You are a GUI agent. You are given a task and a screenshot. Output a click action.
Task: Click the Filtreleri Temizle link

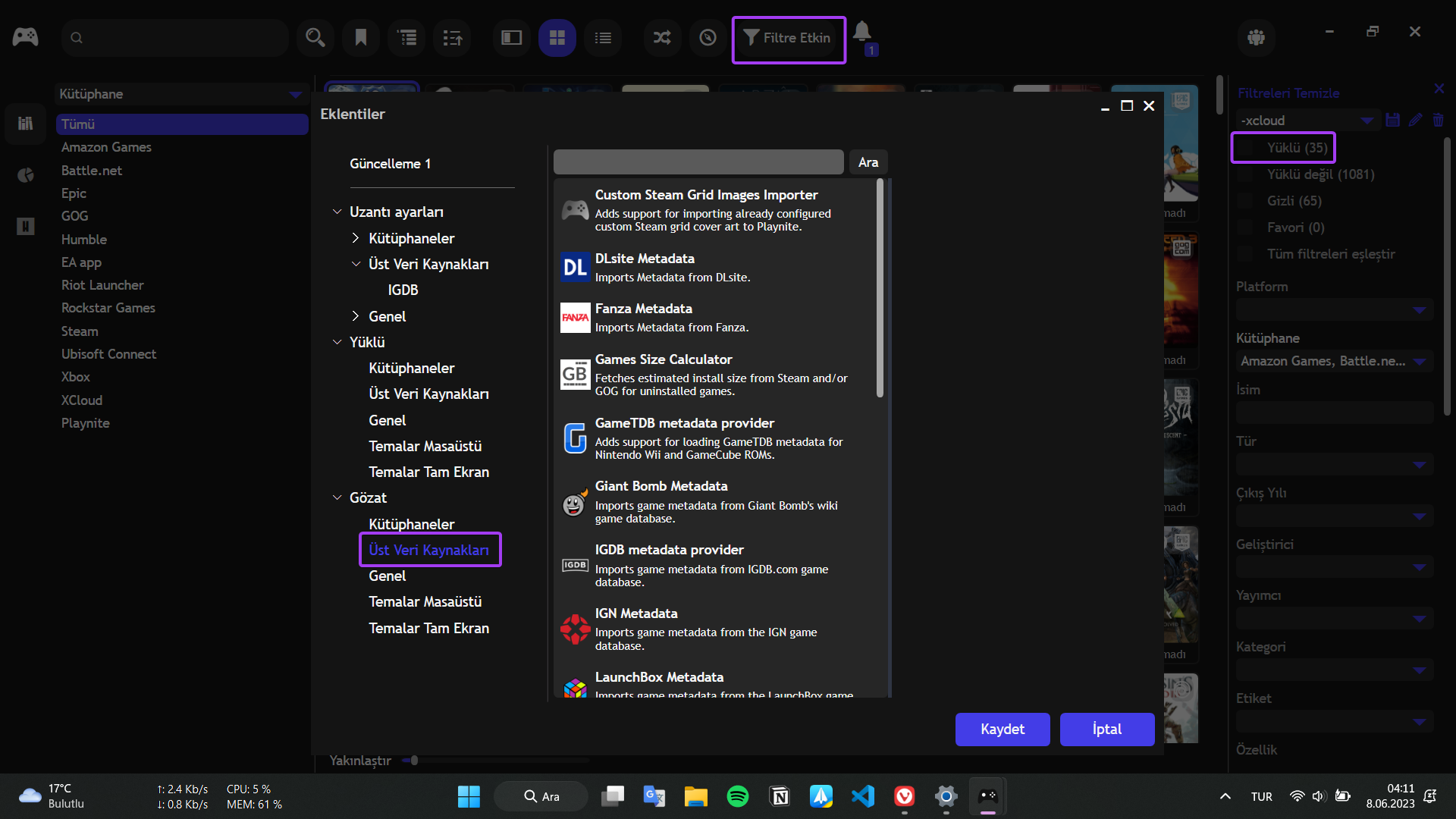1288,93
